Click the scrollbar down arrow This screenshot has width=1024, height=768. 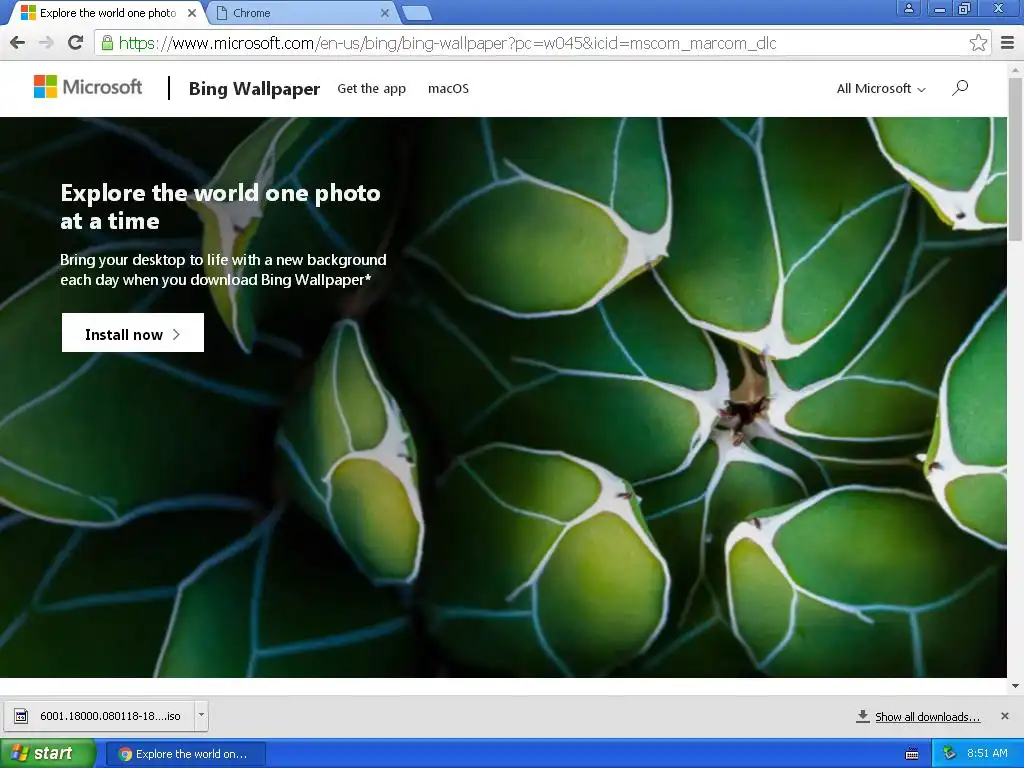[1016, 686]
